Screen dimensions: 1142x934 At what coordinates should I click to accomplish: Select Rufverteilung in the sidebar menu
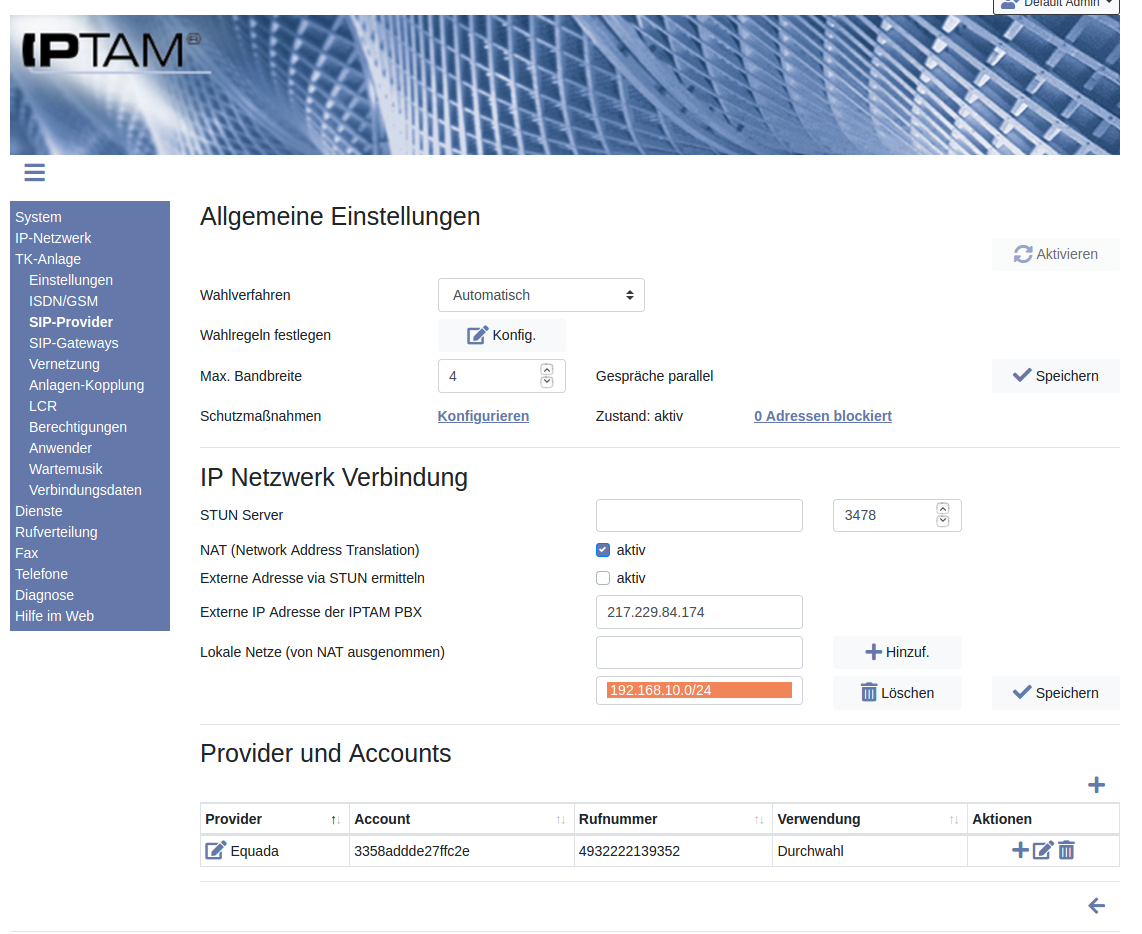pyautogui.click(x=56, y=532)
